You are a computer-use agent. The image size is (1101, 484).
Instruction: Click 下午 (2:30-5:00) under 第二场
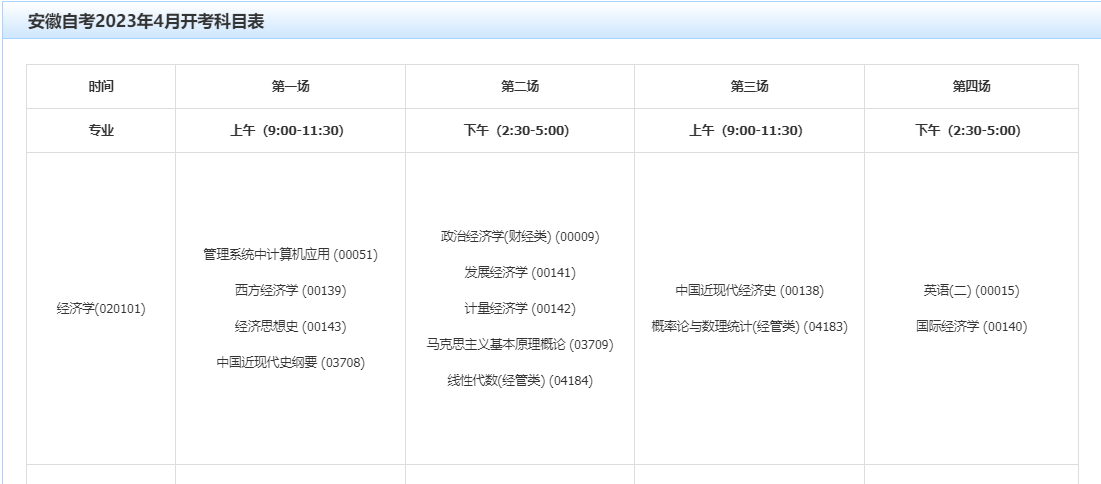tap(516, 131)
